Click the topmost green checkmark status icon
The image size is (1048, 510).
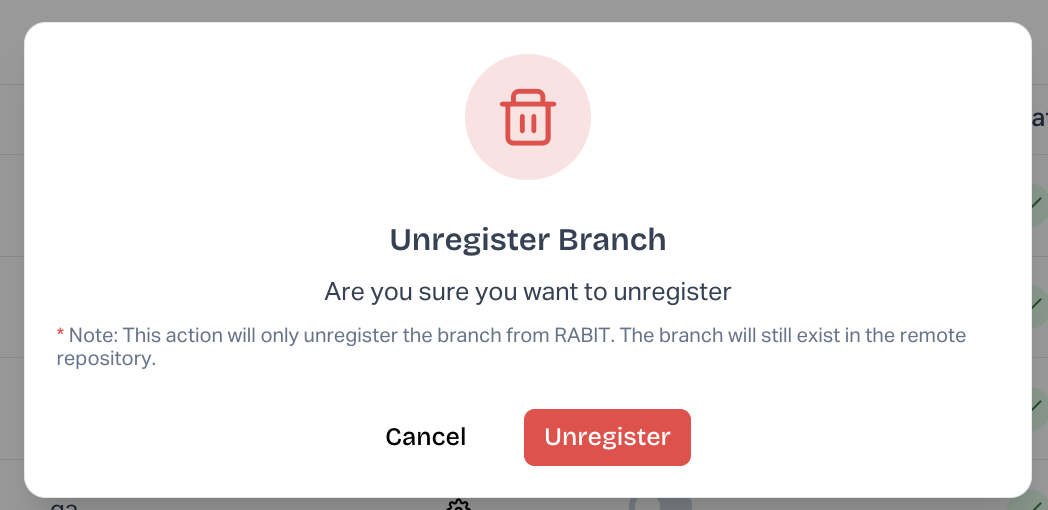[1037, 203]
